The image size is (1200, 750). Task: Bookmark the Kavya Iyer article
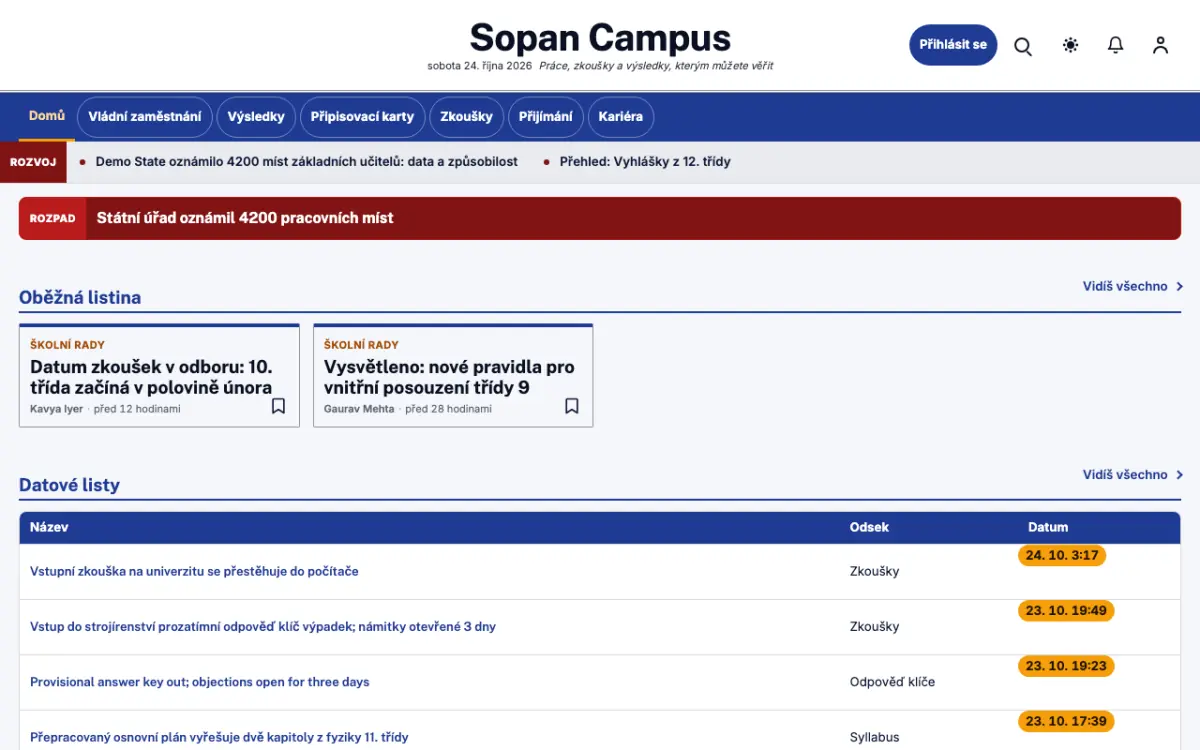coord(278,406)
